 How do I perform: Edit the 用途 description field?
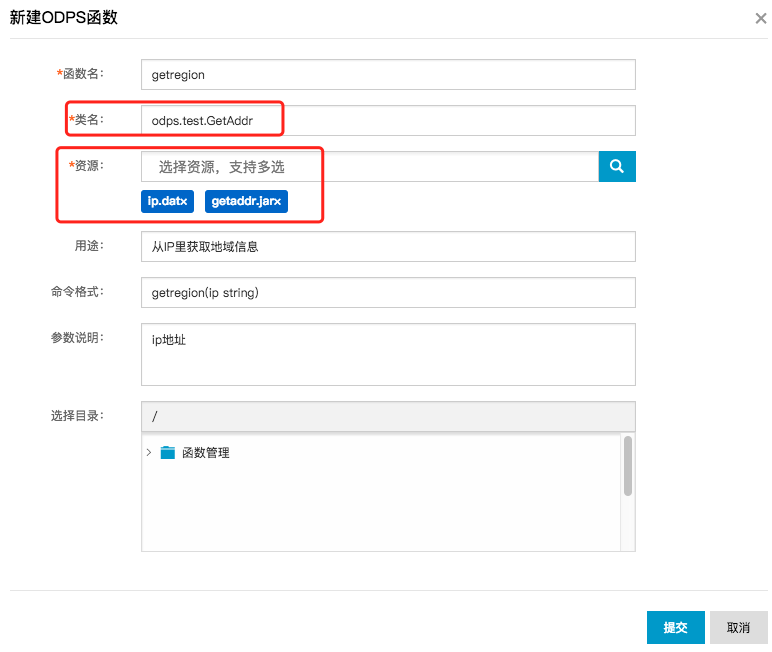click(388, 246)
